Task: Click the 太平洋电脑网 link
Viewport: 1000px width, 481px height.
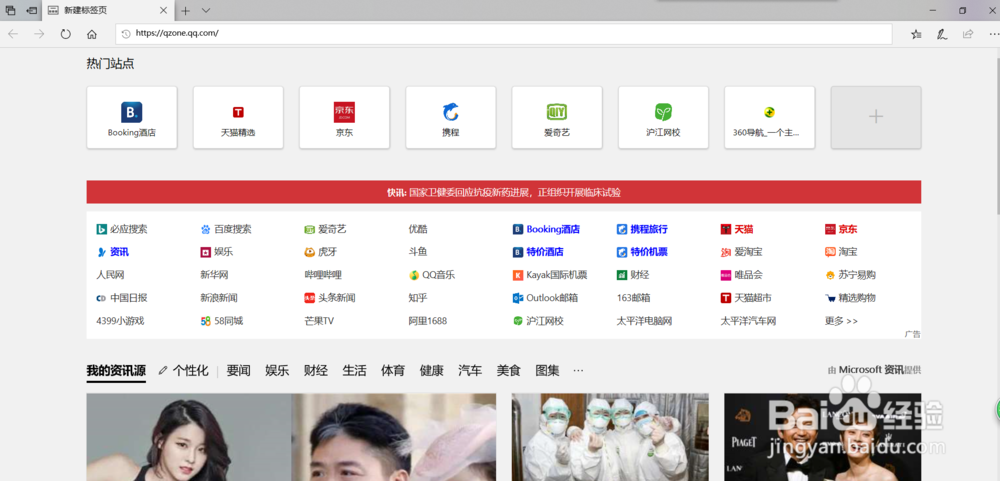Action: 644,321
